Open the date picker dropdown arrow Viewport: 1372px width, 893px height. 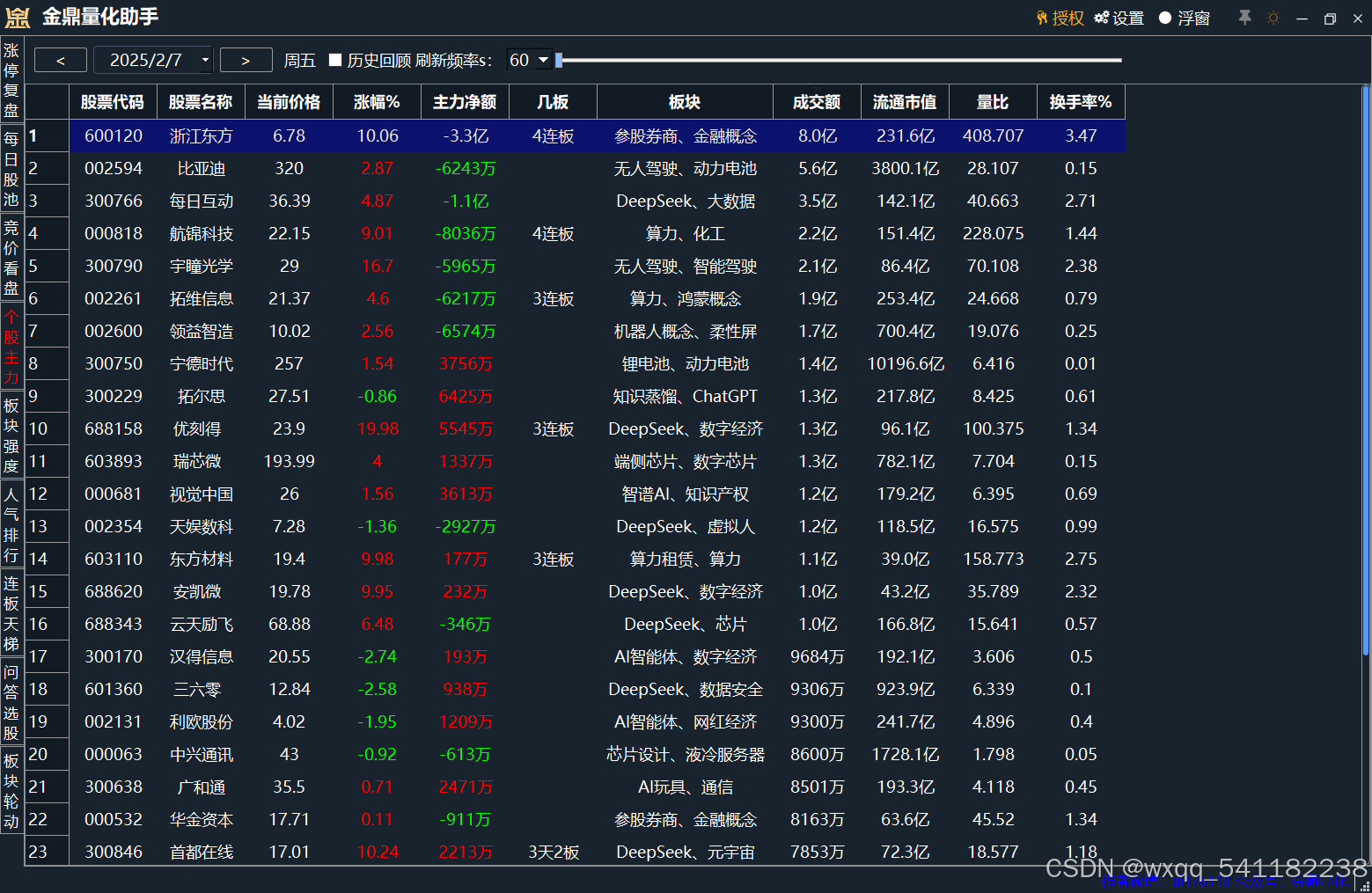[x=205, y=60]
